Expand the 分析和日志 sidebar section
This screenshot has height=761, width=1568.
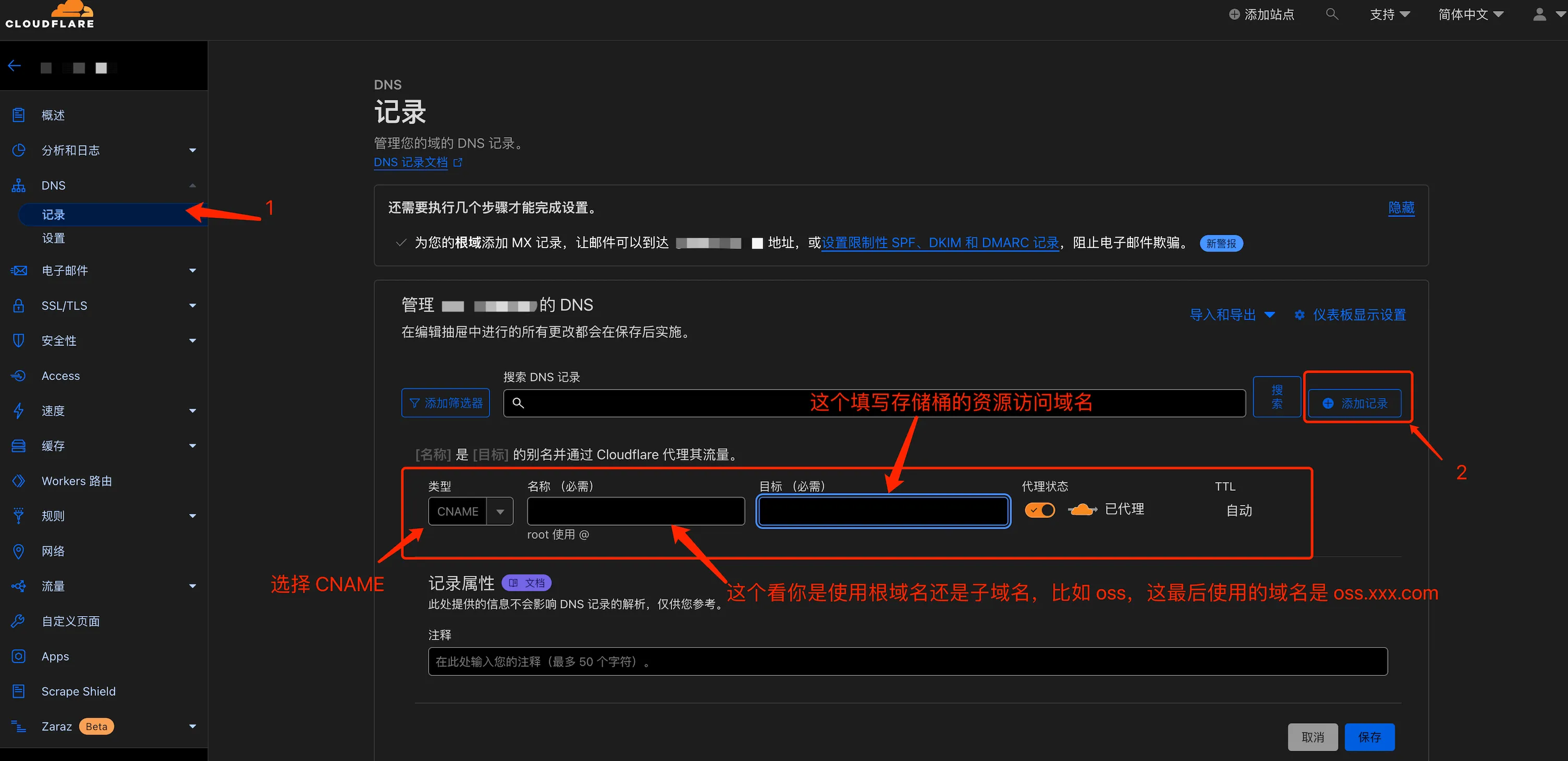click(192, 150)
